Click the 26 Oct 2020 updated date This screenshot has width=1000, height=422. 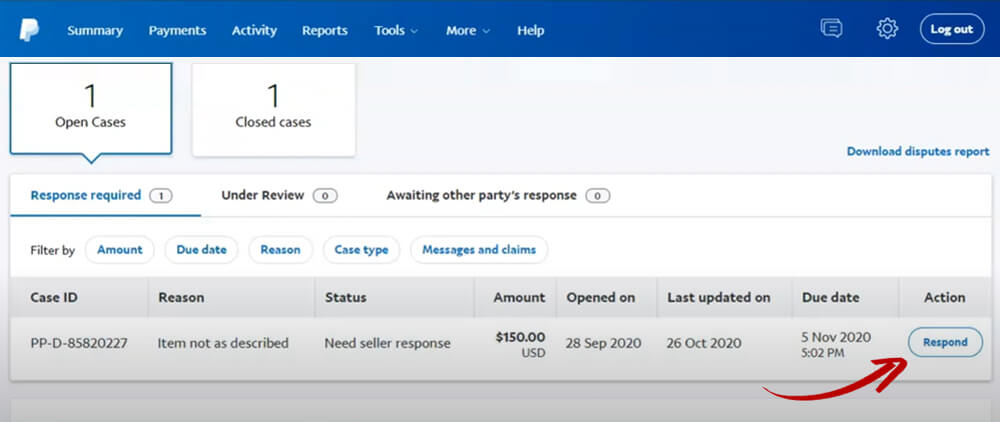click(x=704, y=344)
